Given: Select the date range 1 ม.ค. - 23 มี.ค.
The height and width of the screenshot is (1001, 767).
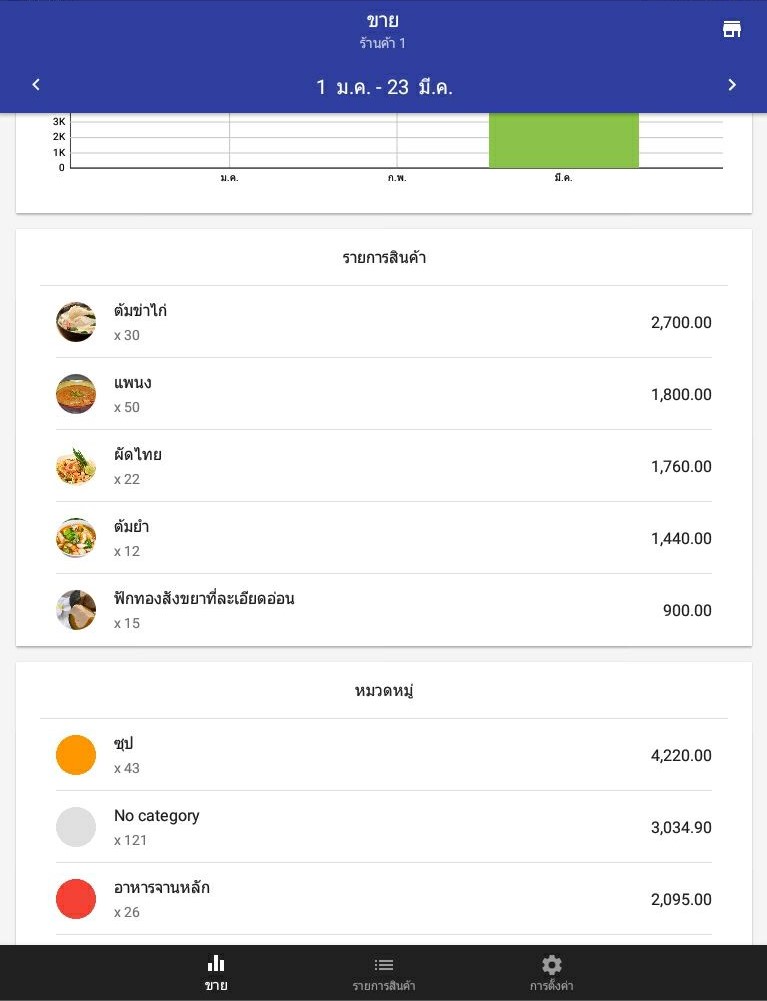Looking at the screenshot, I should 384,87.
